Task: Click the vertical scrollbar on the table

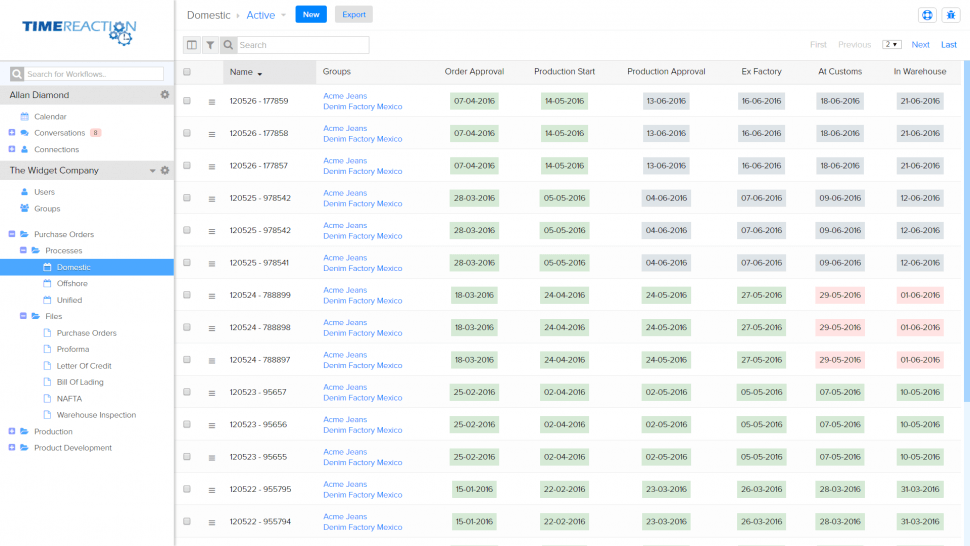Action: (x=966, y=231)
